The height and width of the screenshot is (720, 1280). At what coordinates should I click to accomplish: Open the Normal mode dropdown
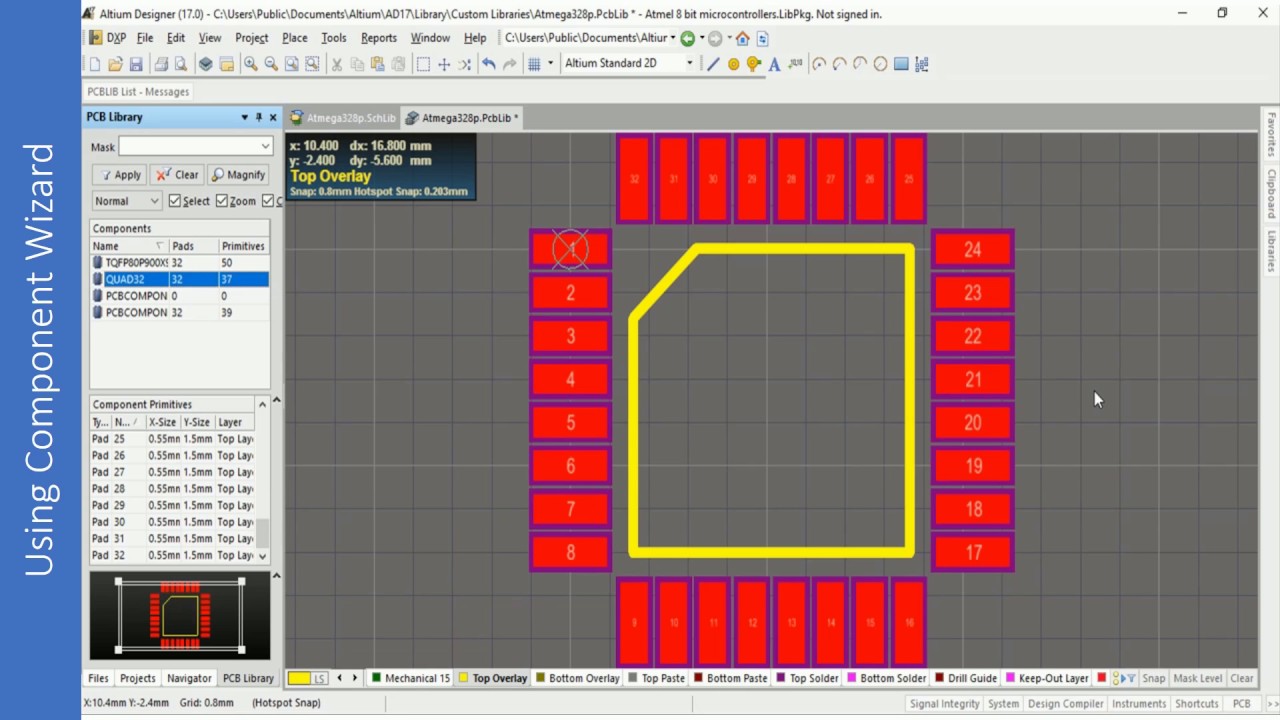(126, 201)
